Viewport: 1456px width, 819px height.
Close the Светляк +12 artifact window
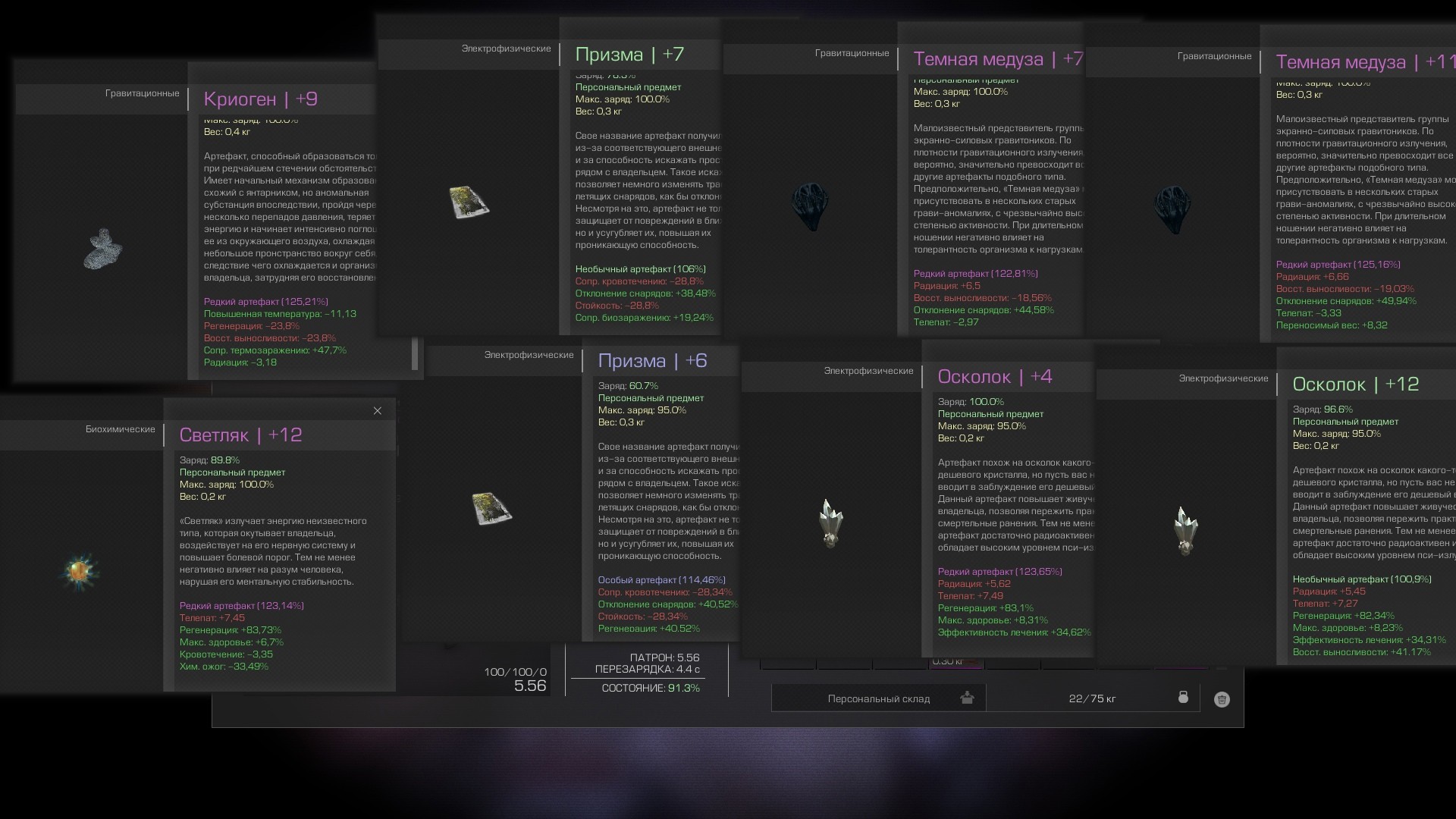(x=377, y=411)
